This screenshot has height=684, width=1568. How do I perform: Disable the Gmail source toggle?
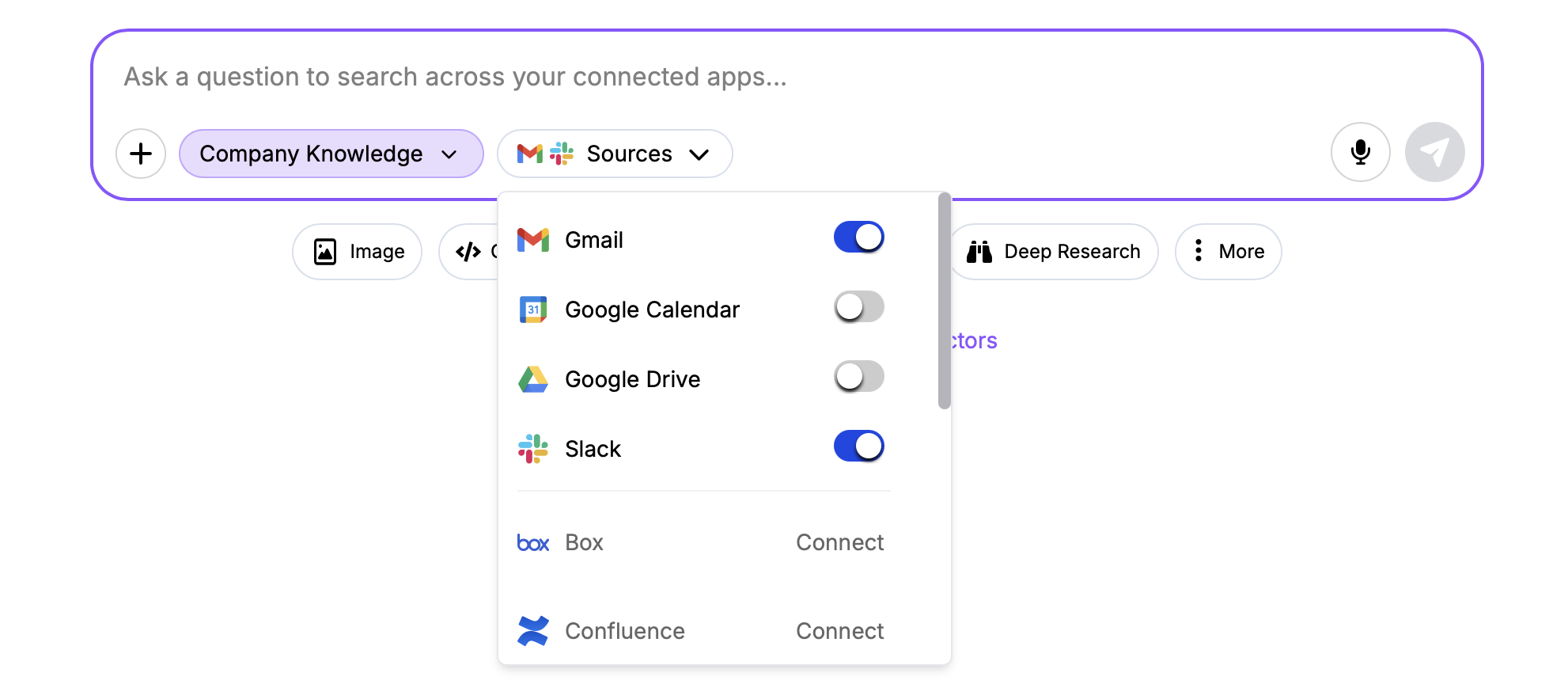pos(858,237)
